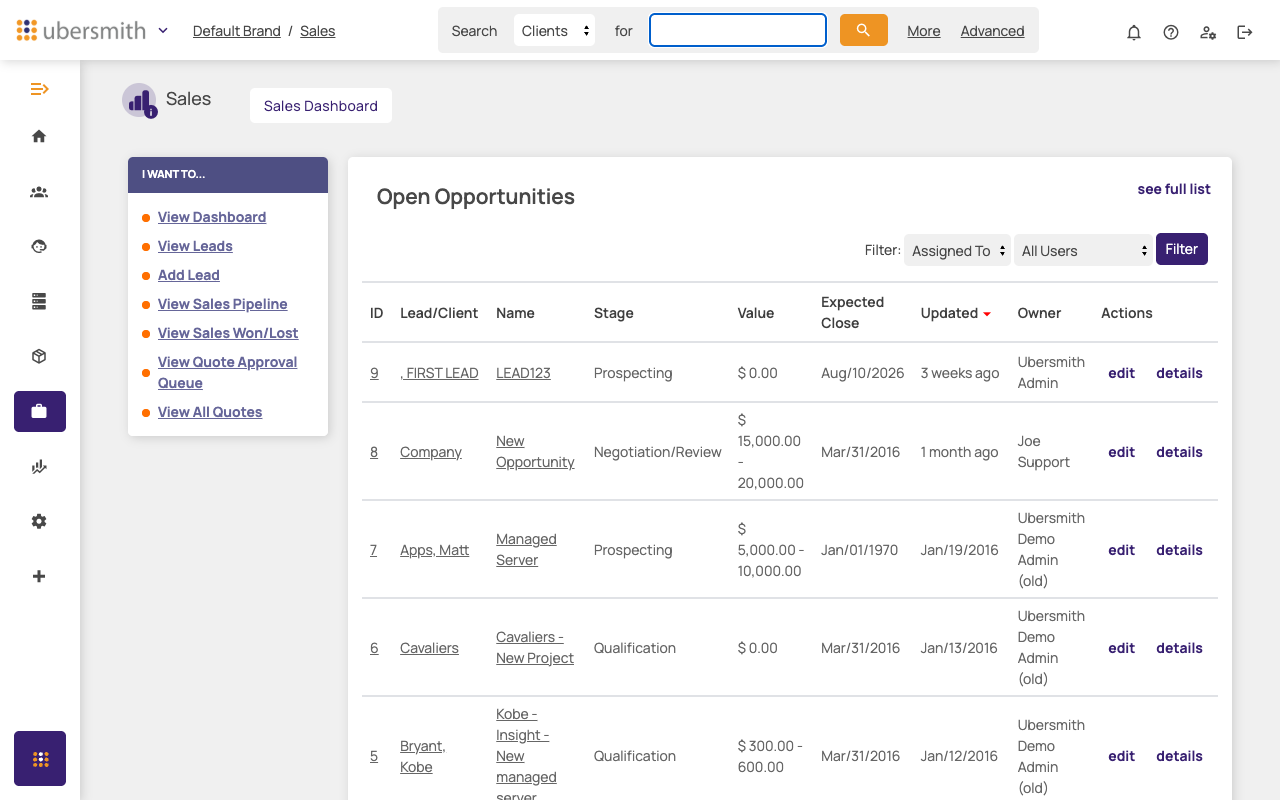The width and height of the screenshot is (1280, 800).
Task: Select View Leads menu link
Action: [x=195, y=246]
